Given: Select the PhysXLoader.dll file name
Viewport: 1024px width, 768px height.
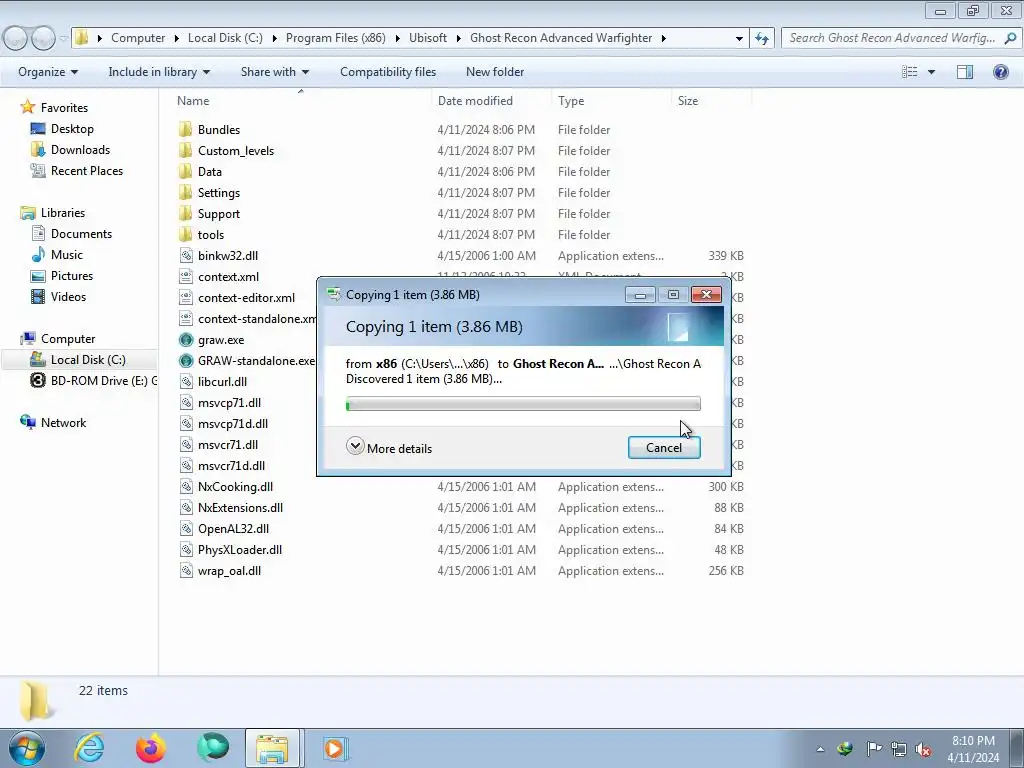Looking at the screenshot, I should pos(240,550).
